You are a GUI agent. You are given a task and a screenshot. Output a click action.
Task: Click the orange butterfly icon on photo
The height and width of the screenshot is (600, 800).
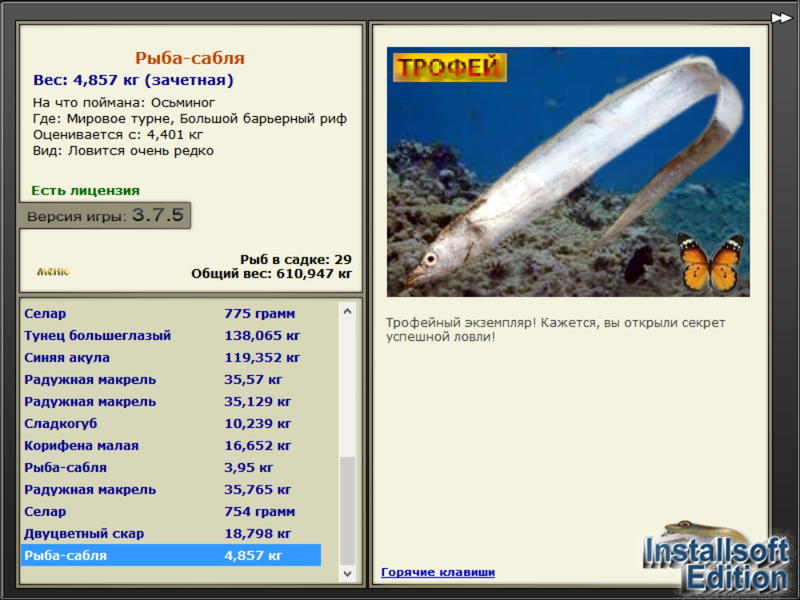pyautogui.click(x=710, y=262)
